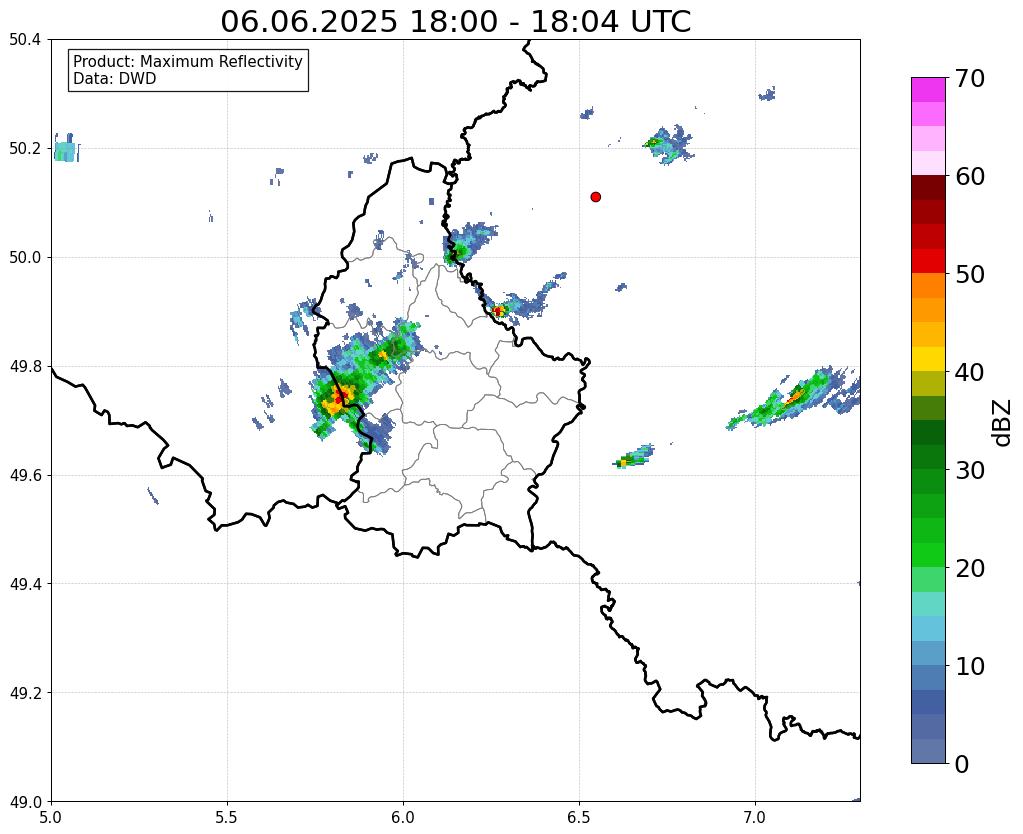This screenshot has width=1023, height=834.
Task: Click longitude tick label 6.5
Action: click(579, 818)
